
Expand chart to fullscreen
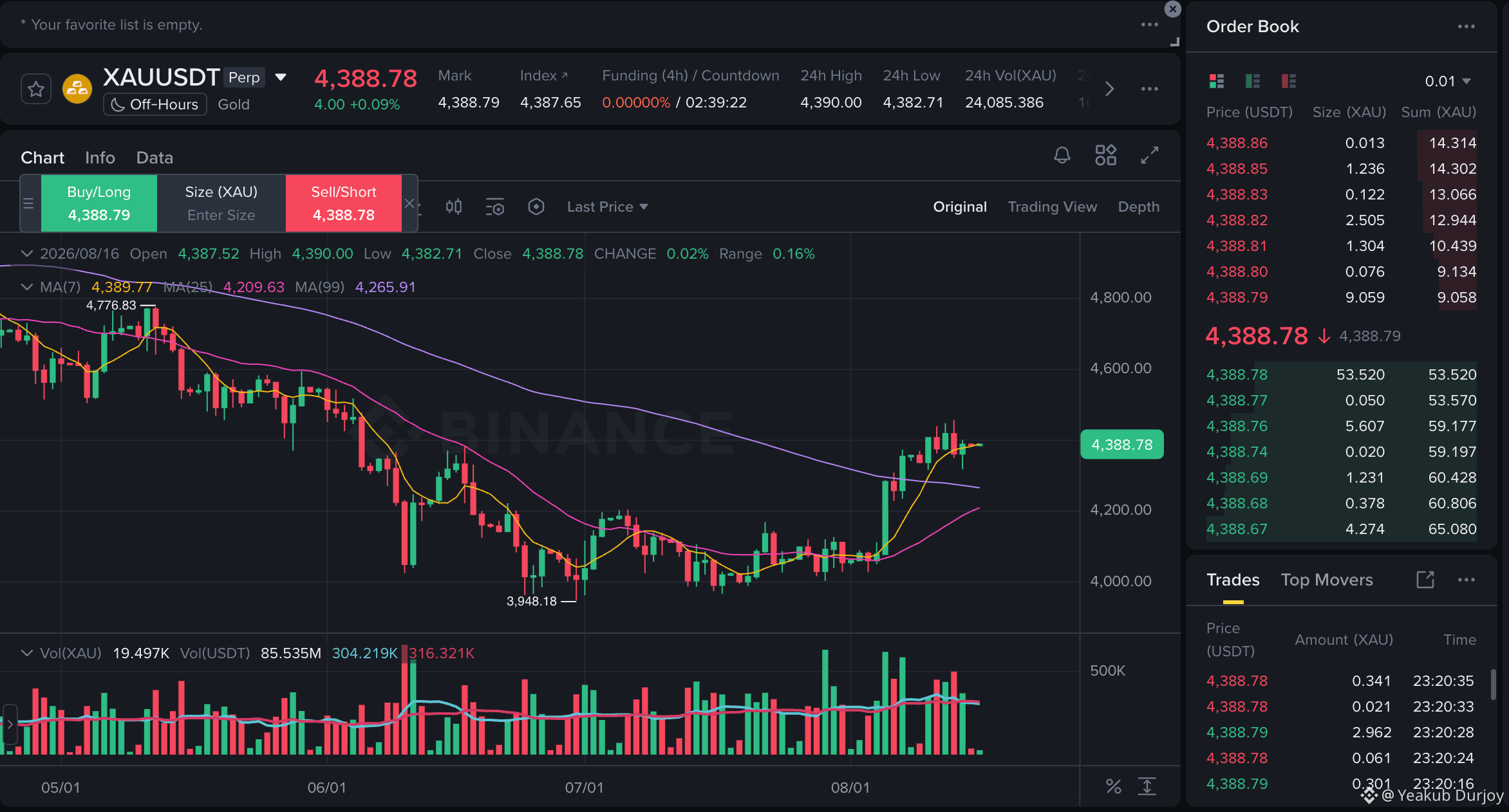coord(1150,155)
